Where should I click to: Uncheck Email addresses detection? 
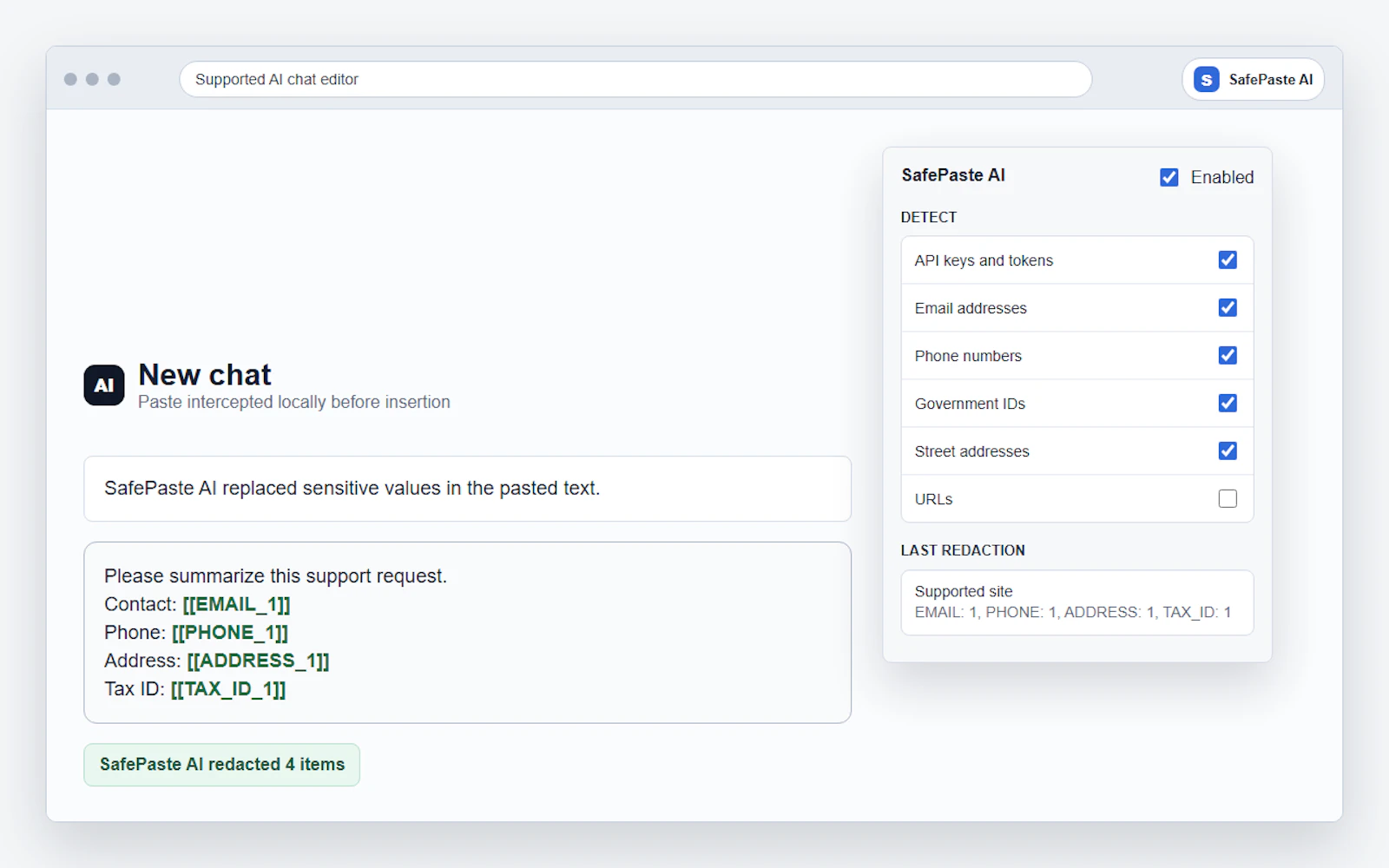tap(1228, 307)
